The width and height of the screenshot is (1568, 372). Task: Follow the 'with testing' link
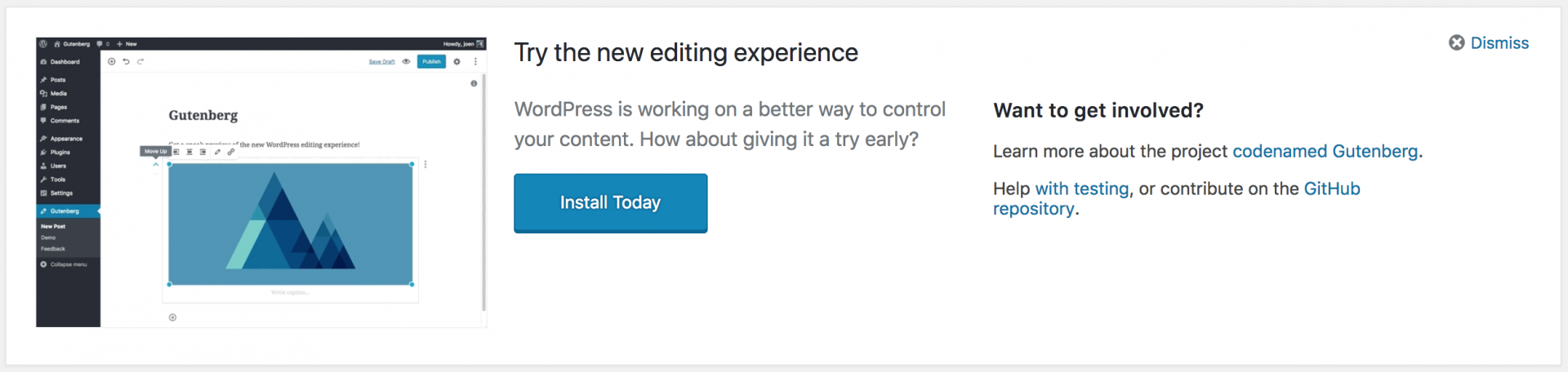click(1081, 189)
